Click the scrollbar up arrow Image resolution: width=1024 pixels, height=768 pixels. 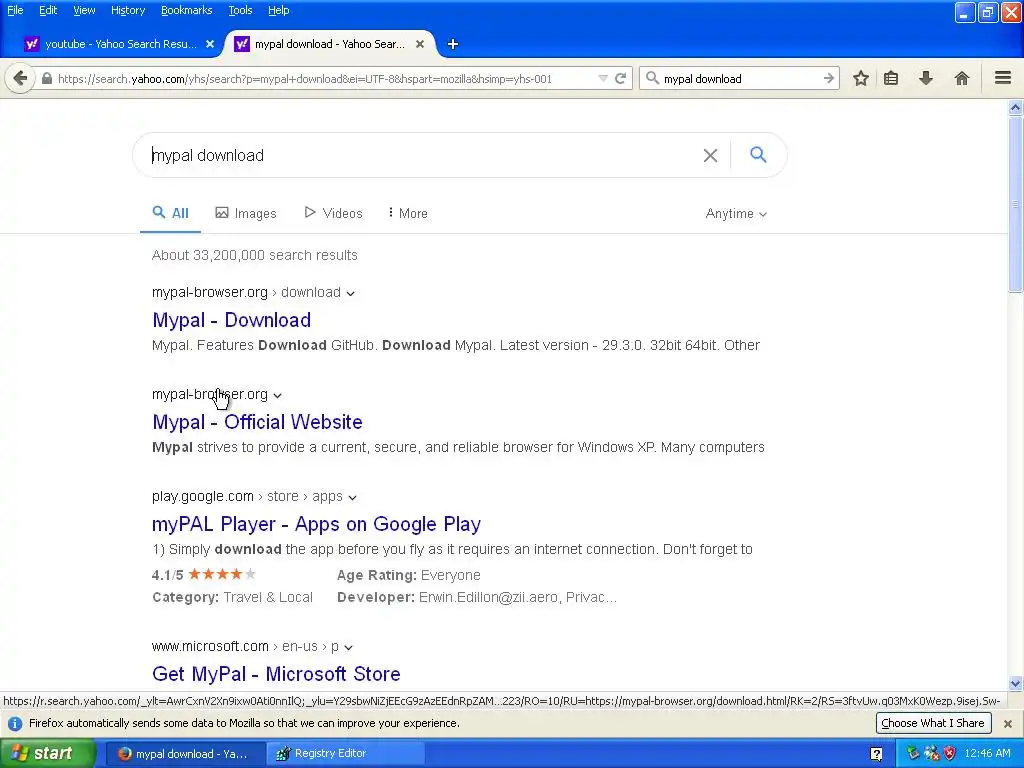[x=1015, y=108]
